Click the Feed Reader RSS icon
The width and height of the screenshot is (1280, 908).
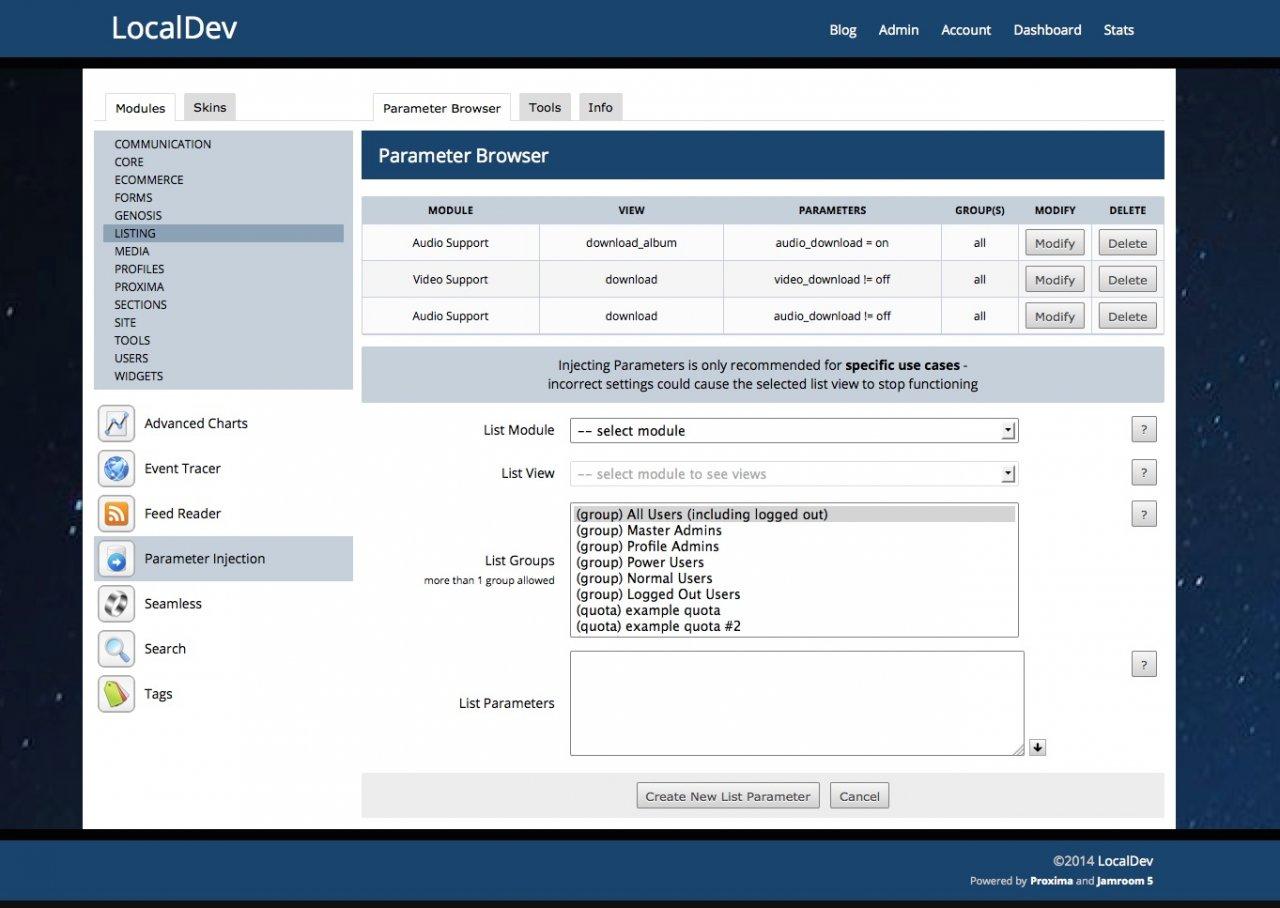(x=116, y=514)
